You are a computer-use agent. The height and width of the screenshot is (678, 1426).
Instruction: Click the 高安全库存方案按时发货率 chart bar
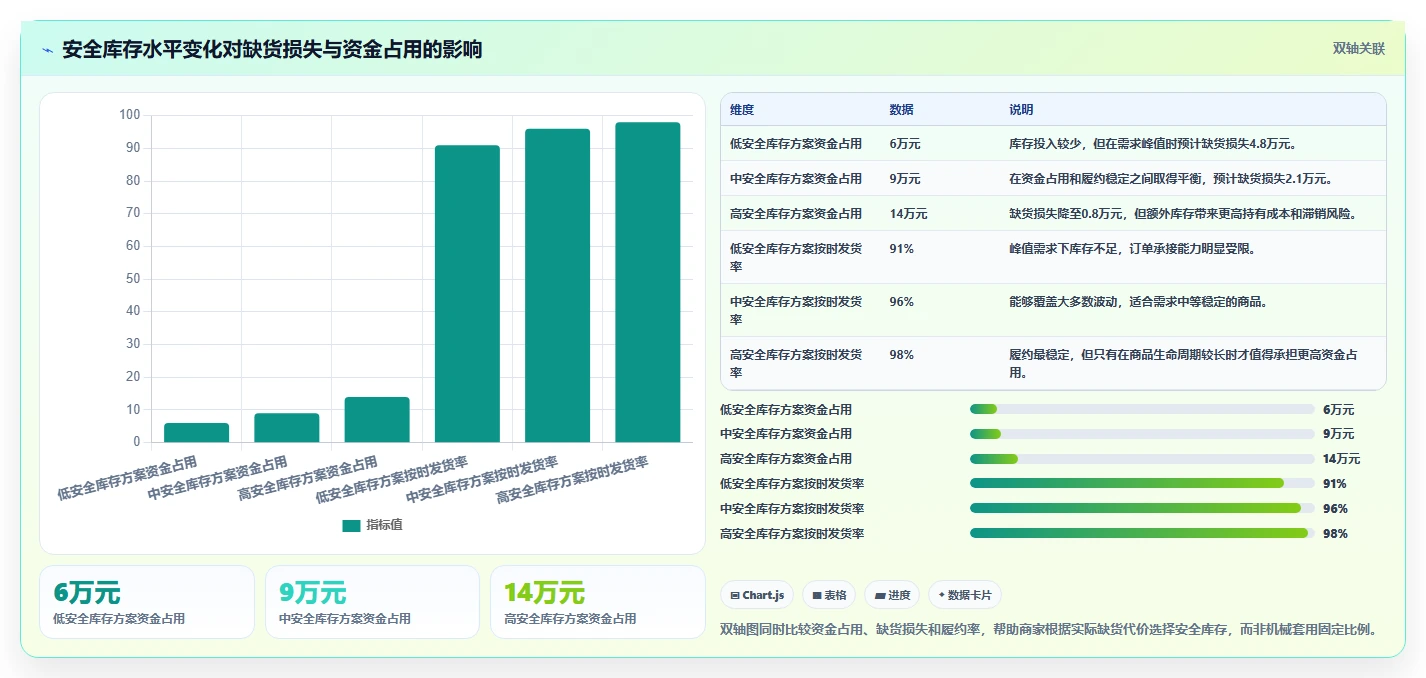648,282
